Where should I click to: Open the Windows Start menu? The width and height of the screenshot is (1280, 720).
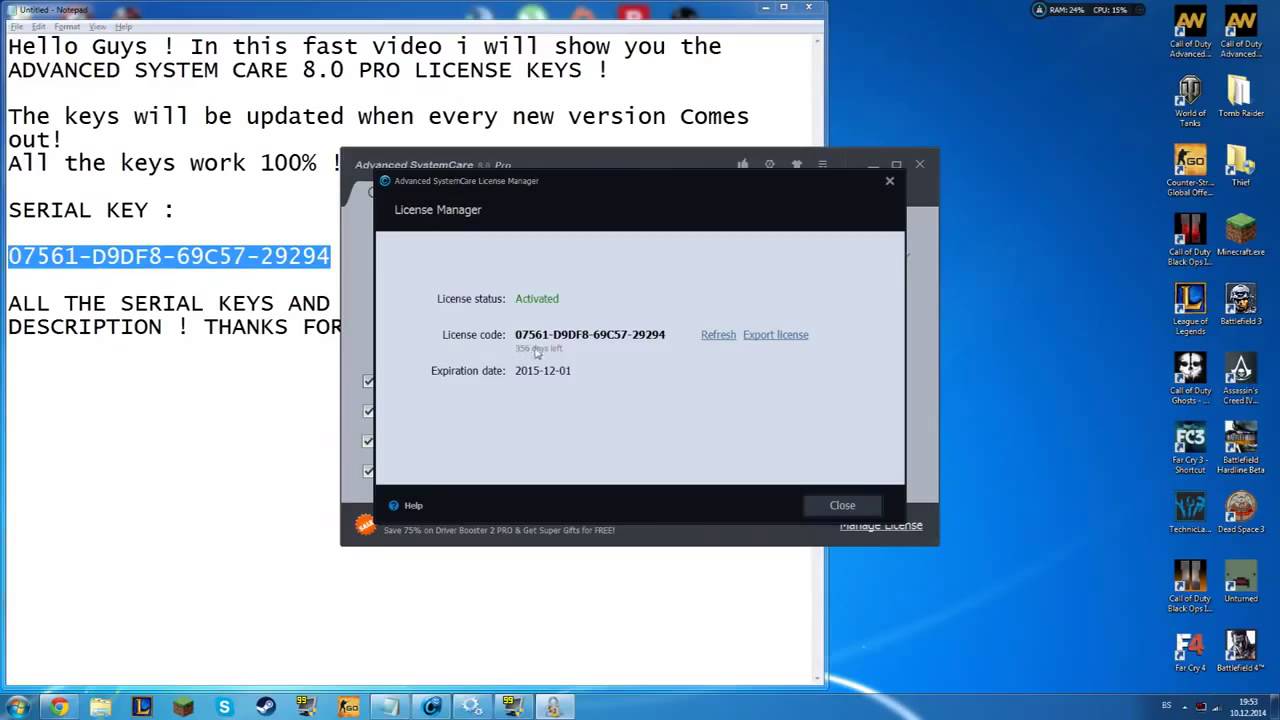pos(18,706)
